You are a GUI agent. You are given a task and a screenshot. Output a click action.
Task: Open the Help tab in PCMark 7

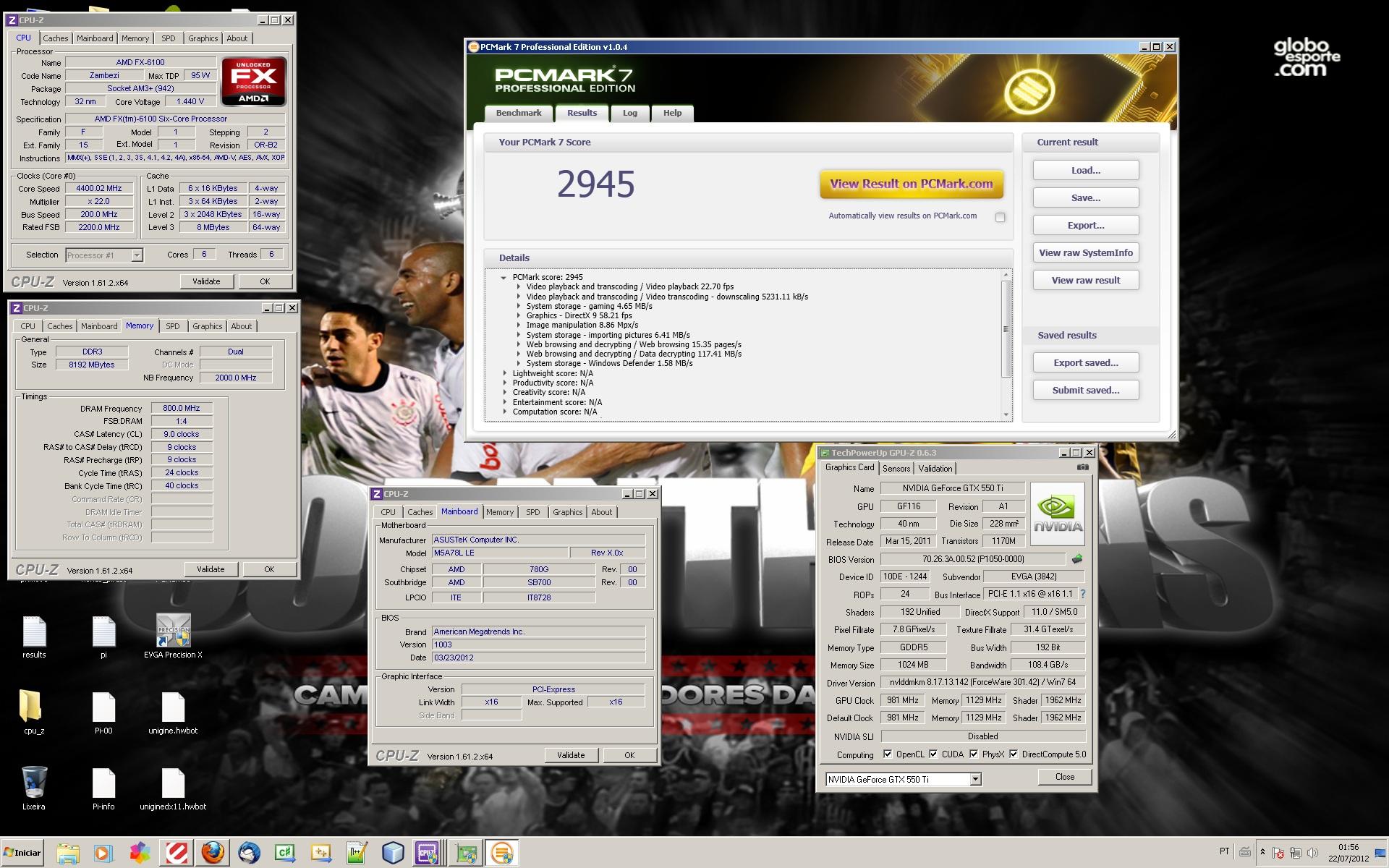672,113
